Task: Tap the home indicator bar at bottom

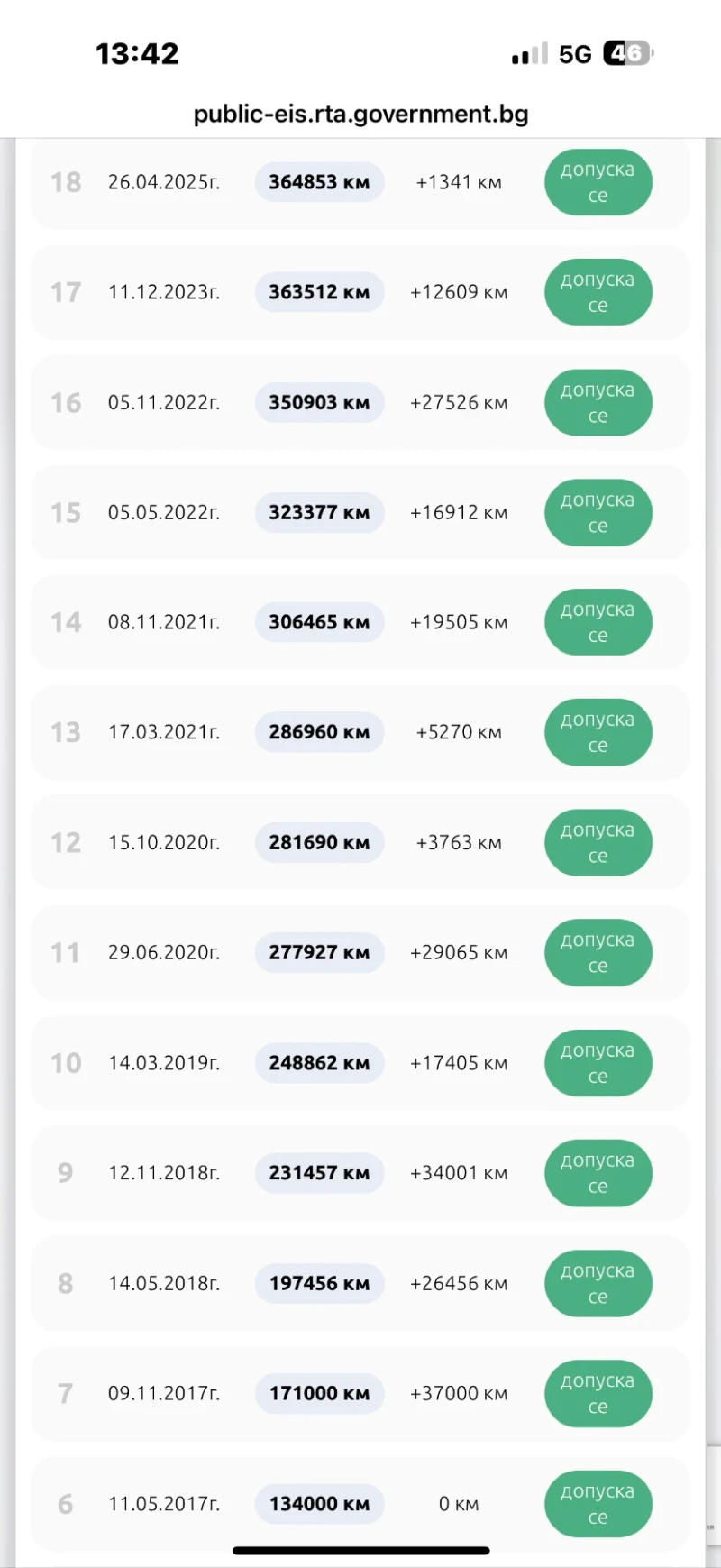Action: [x=360, y=1551]
